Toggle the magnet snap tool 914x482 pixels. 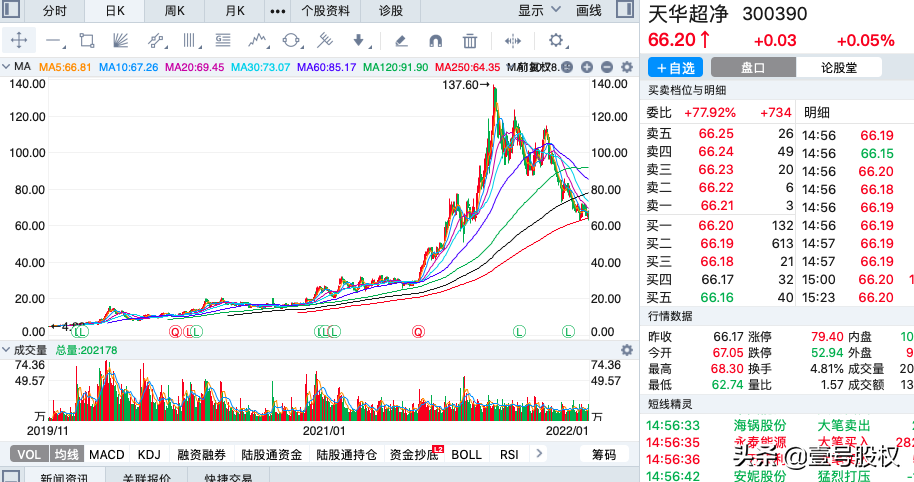click(x=435, y=41)
